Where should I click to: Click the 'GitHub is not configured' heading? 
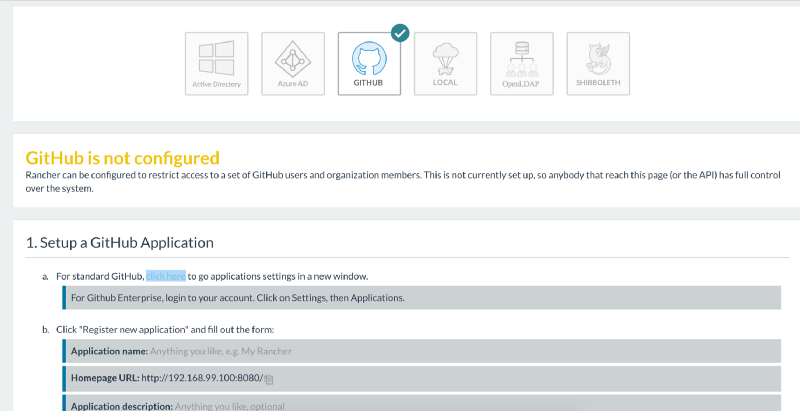click(x=122, y=158)
